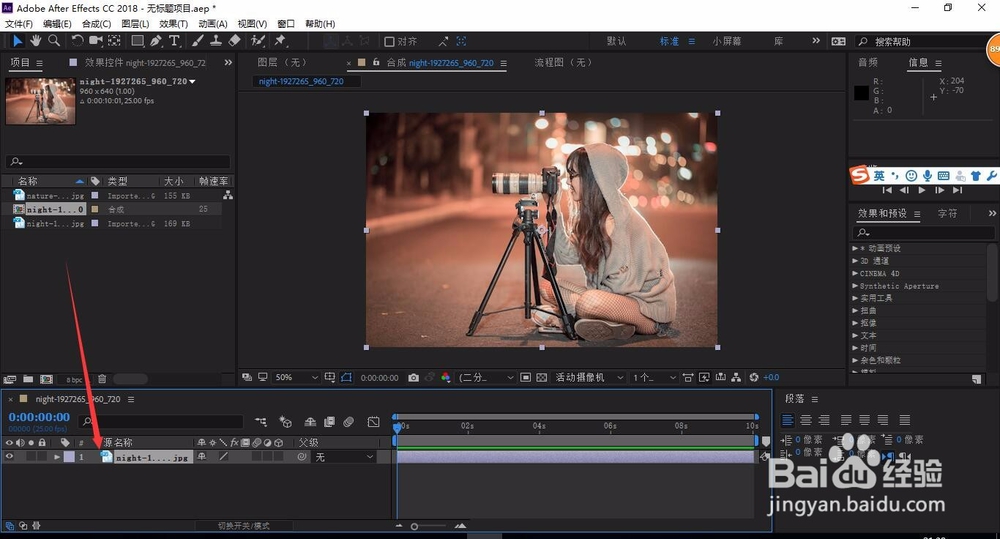Delete selected item with project trash icon
Image resolution: width=1000 pixels, height=539 pixels.
103,380
